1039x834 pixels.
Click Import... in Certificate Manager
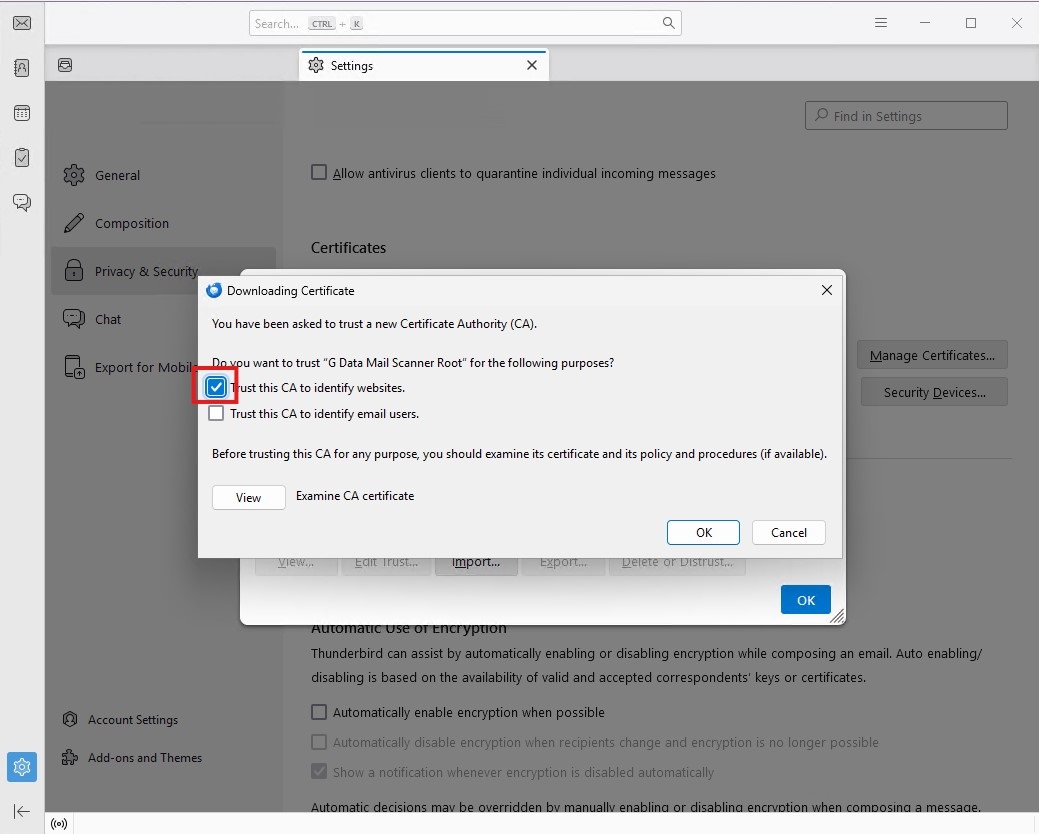[476, 565]
